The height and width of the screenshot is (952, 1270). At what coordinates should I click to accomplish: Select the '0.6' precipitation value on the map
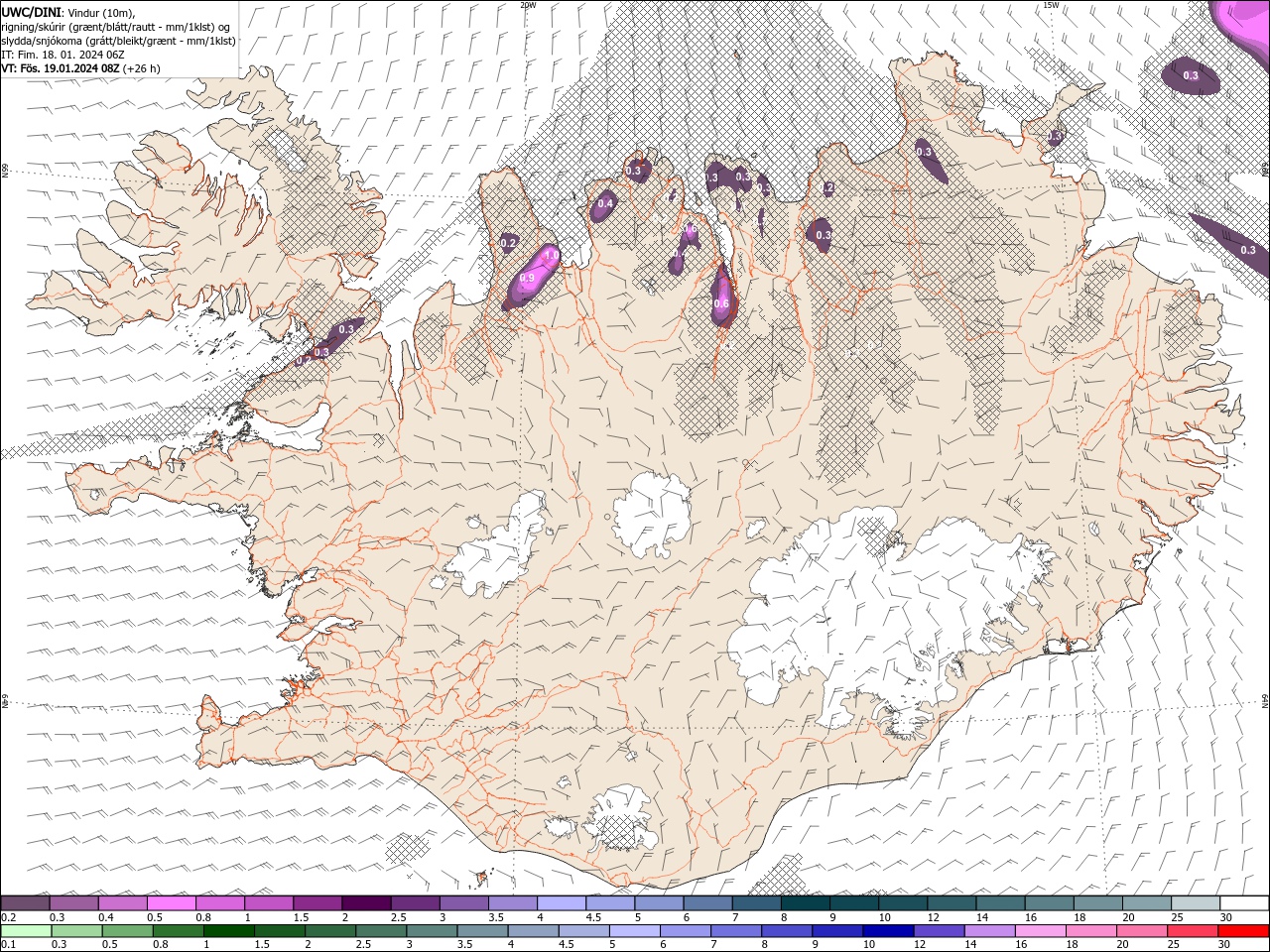(x=721, y=303)
